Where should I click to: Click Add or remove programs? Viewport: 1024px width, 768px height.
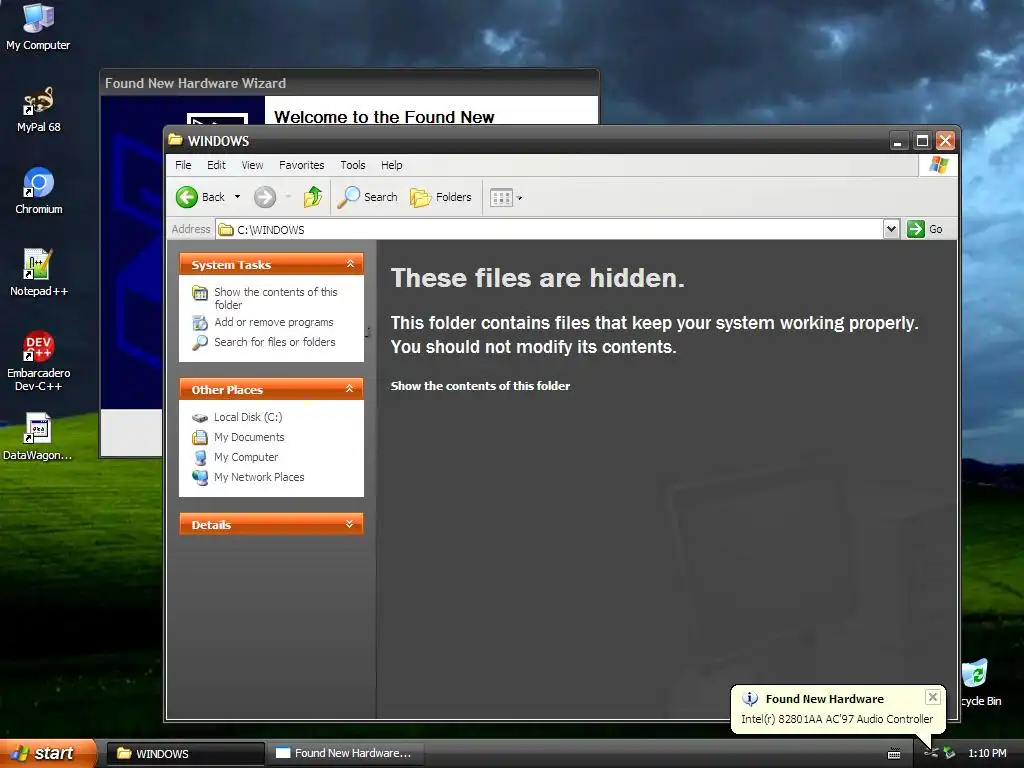point(274,323)
